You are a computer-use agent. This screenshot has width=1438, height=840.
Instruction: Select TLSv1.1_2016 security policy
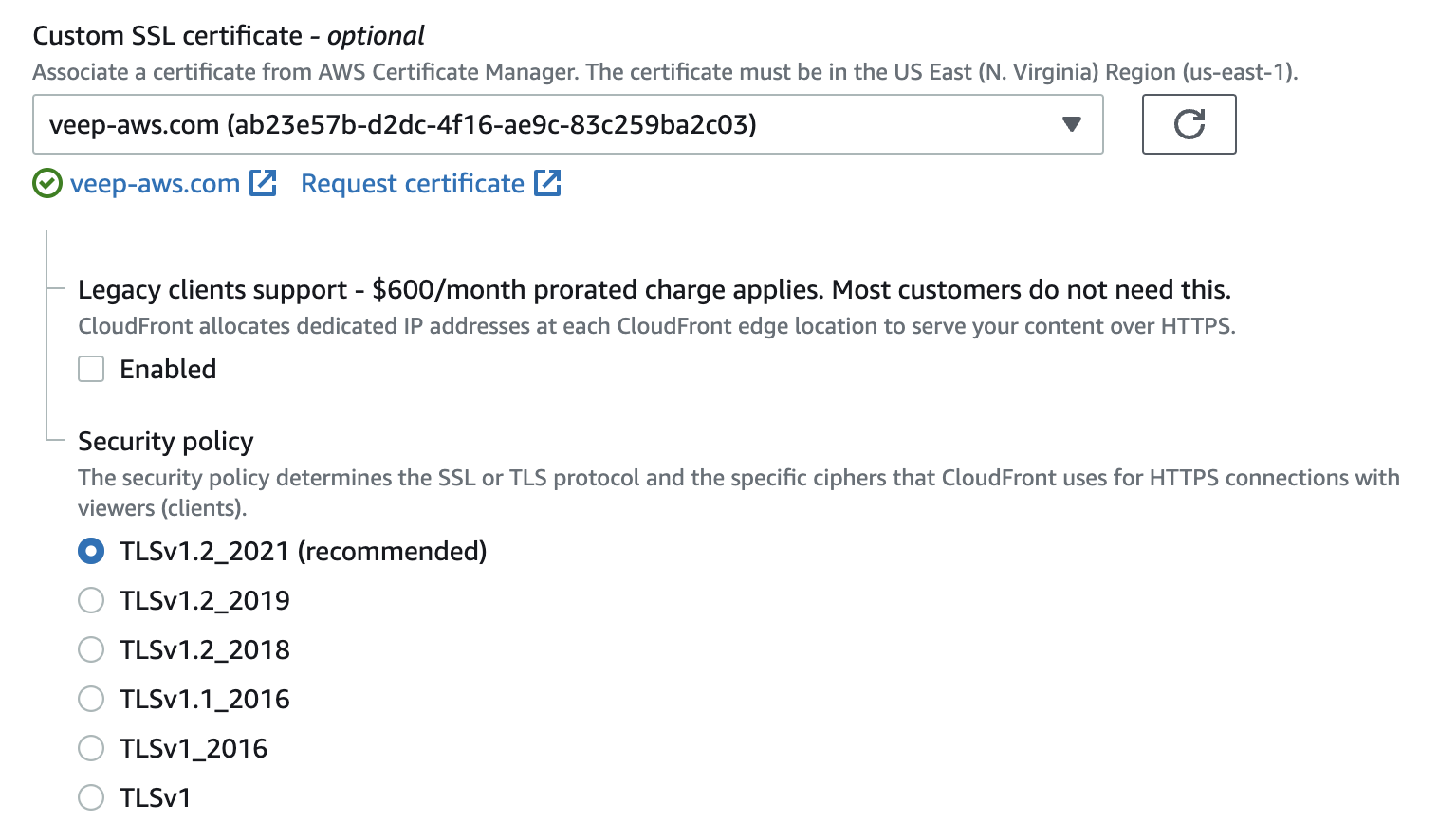click(90, 698)
